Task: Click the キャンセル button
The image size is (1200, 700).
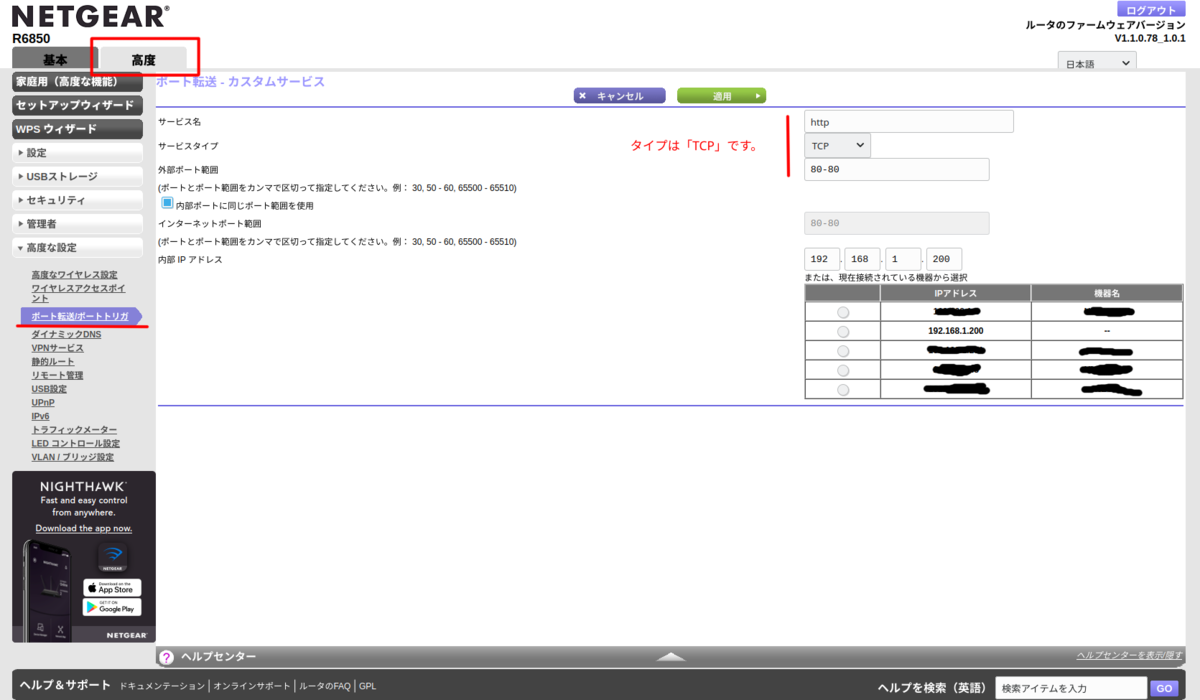Action: (x=620, y=96)
